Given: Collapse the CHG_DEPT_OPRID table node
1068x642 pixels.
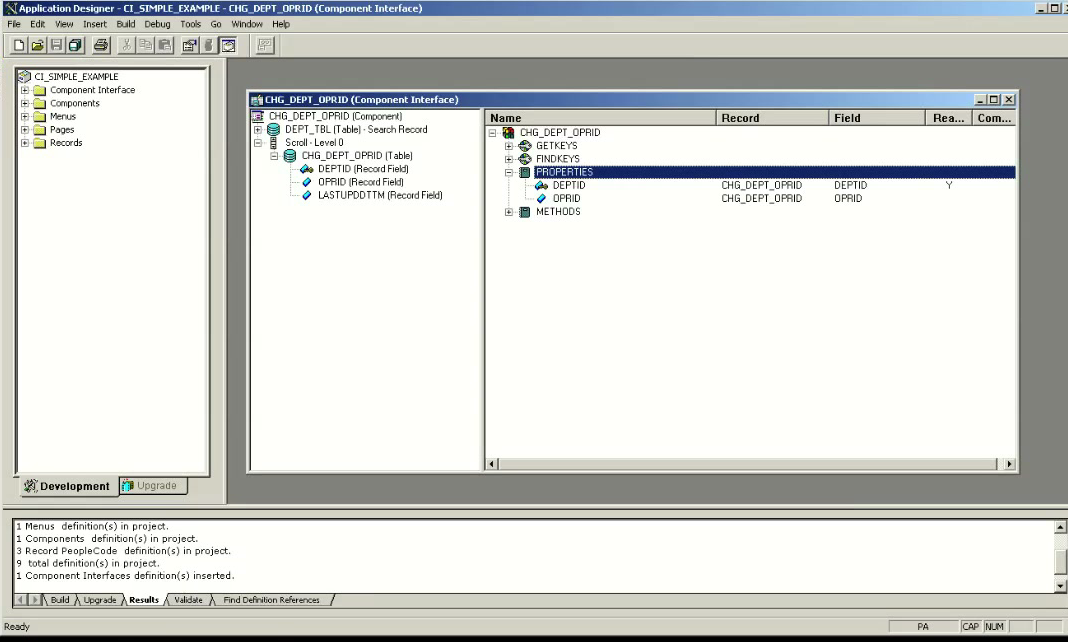Looking at the screenshot, I should click(274, 156).
